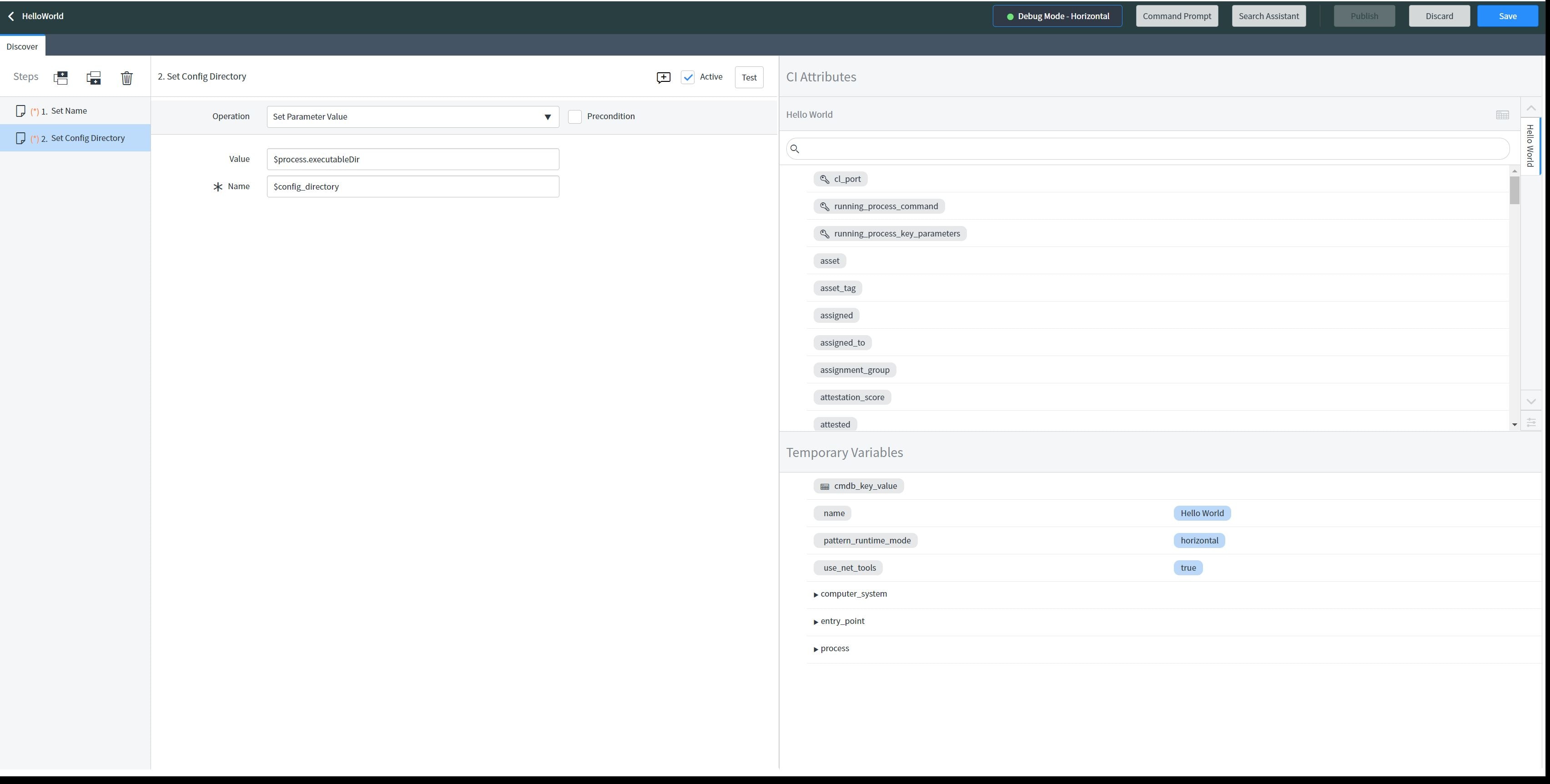Select the vertical Hello World tab on right edge
Image resolution: width=1550 pixels, height=784 pixels.
point(1530,146)
